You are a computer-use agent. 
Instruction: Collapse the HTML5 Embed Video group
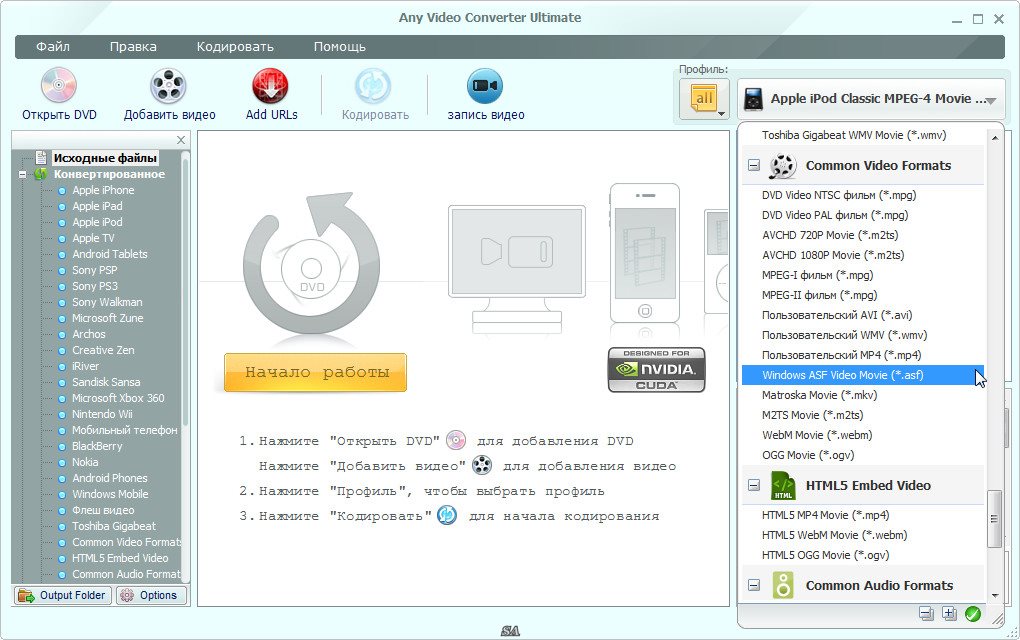[753, 485]
